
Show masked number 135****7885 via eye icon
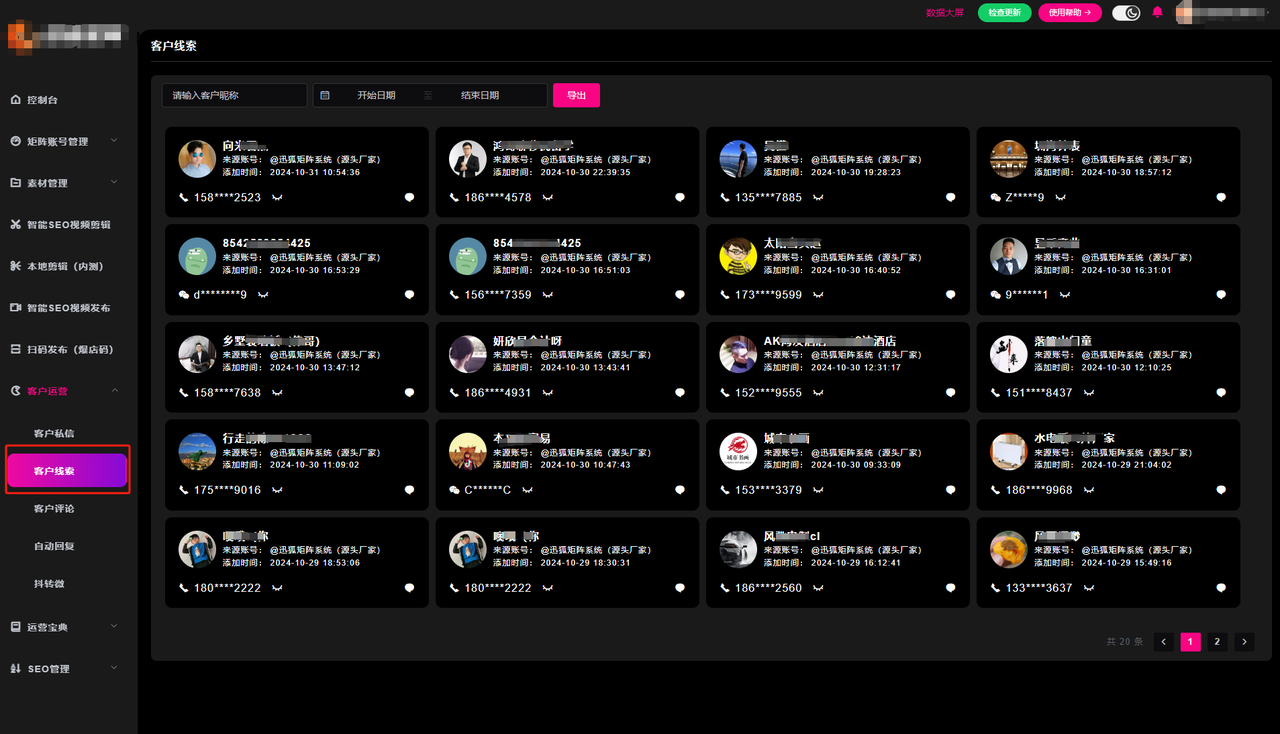(x=818, y=198)
